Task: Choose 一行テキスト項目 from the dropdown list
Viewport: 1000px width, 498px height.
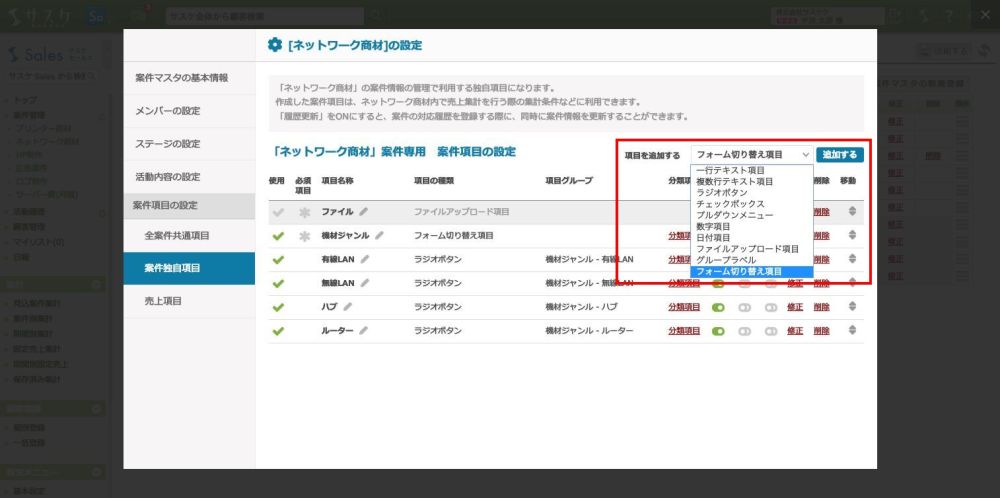Action: (x=751, y=170)
